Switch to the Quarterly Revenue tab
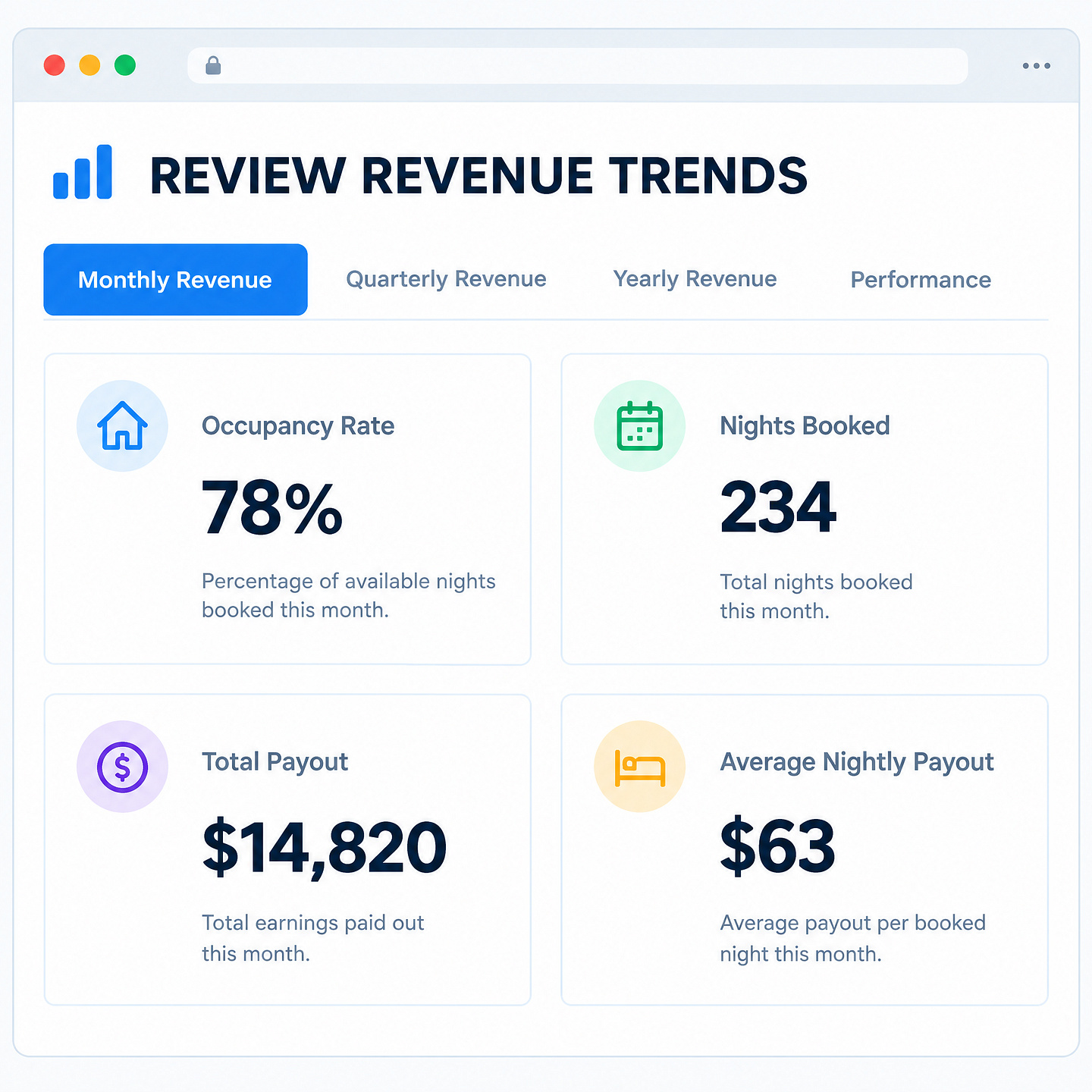1092x1092 pixels. coord(446,279)
